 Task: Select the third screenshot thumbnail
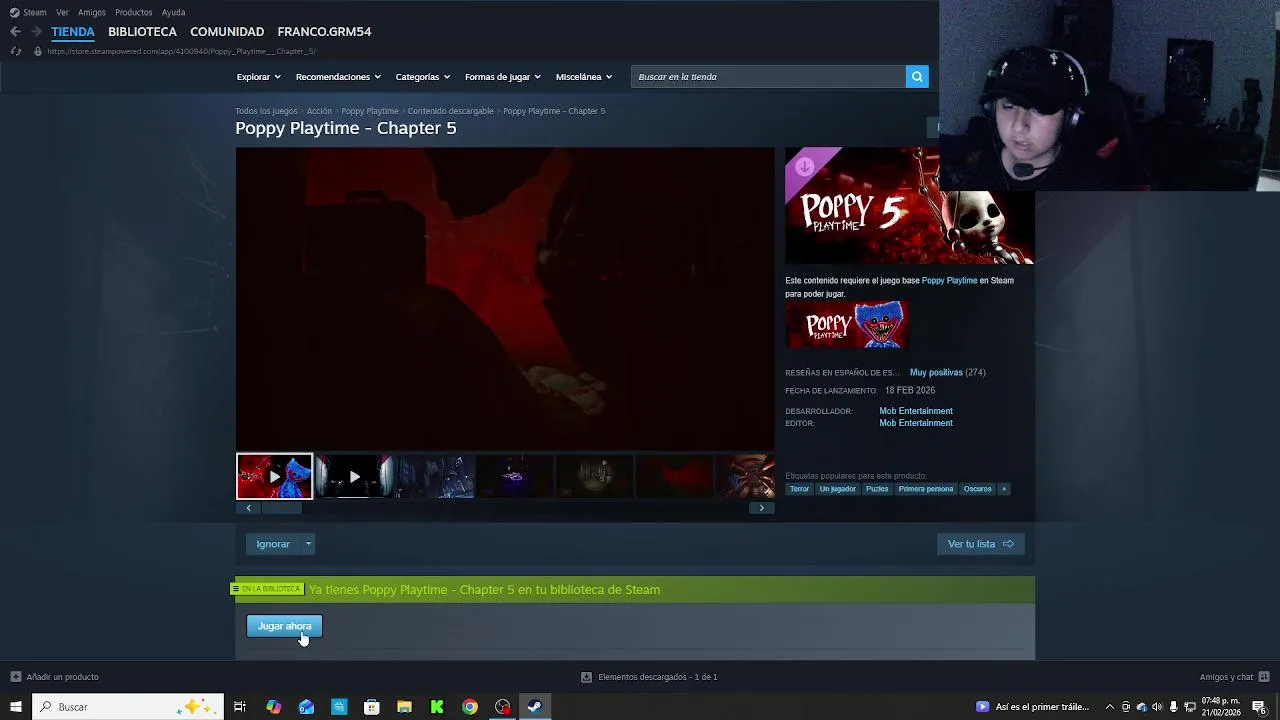(x=434, y=477)
